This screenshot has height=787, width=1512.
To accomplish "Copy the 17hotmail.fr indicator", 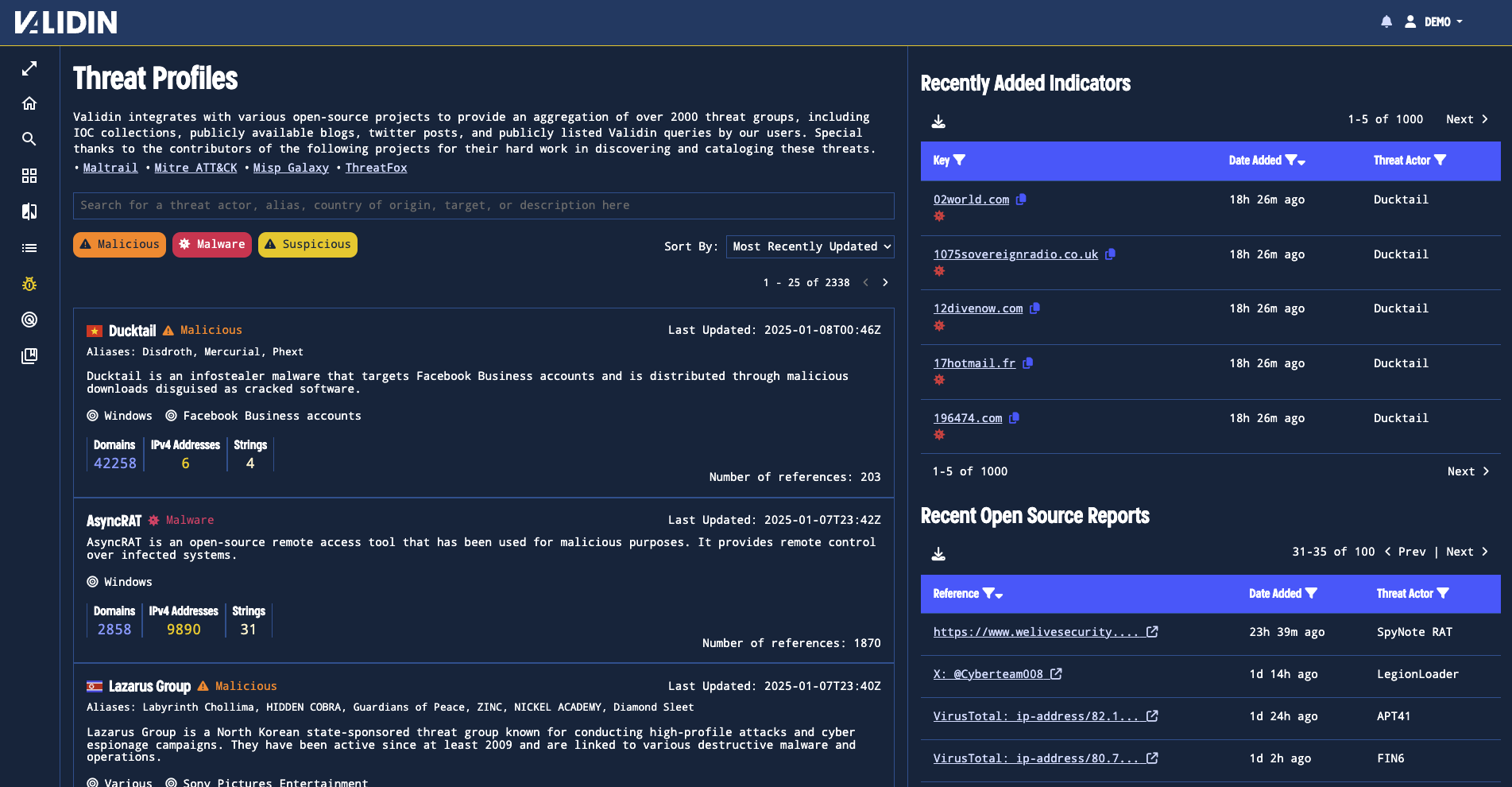I will pos(1028,363).
